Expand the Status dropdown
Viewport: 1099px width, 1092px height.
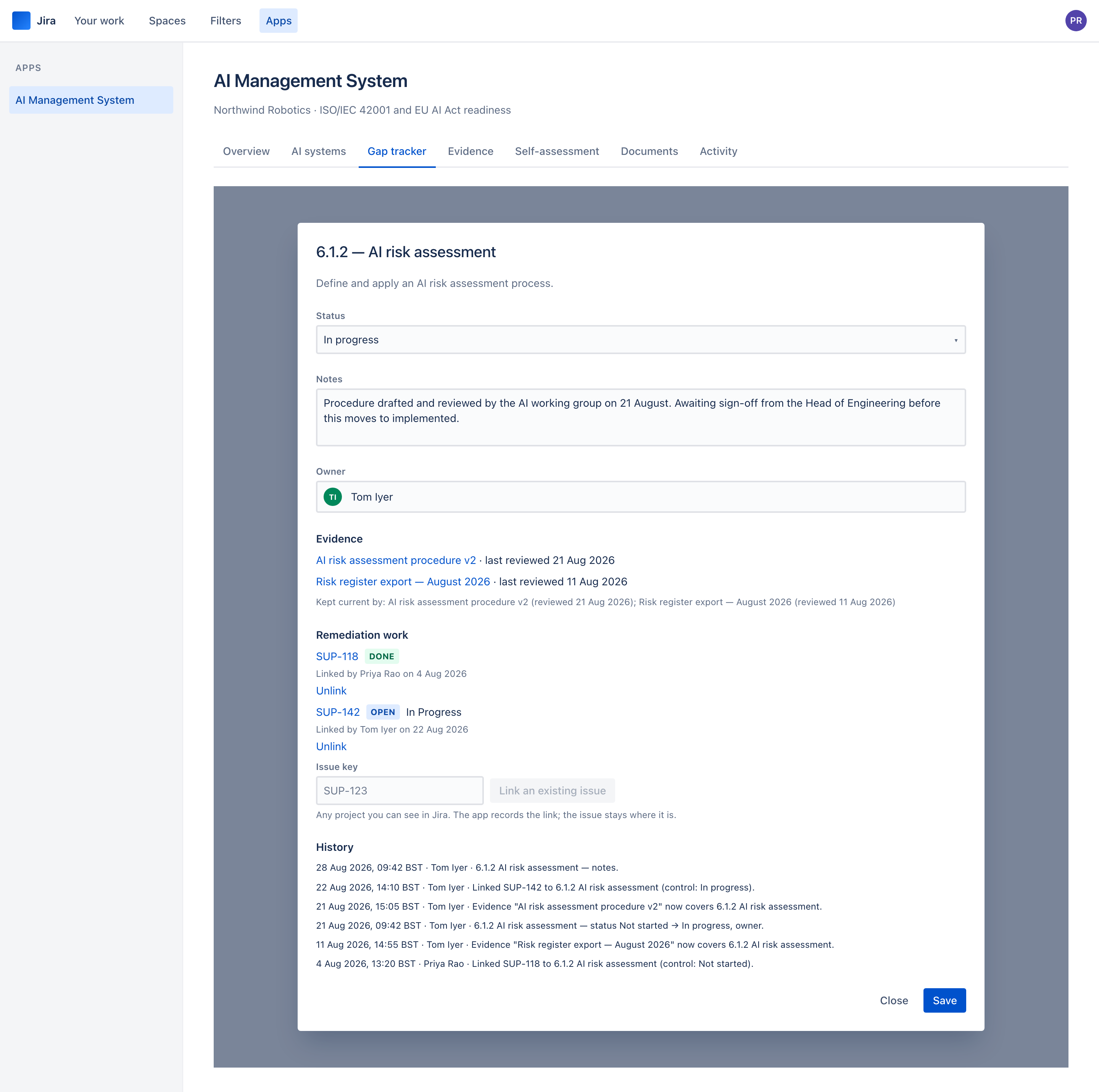641,340
